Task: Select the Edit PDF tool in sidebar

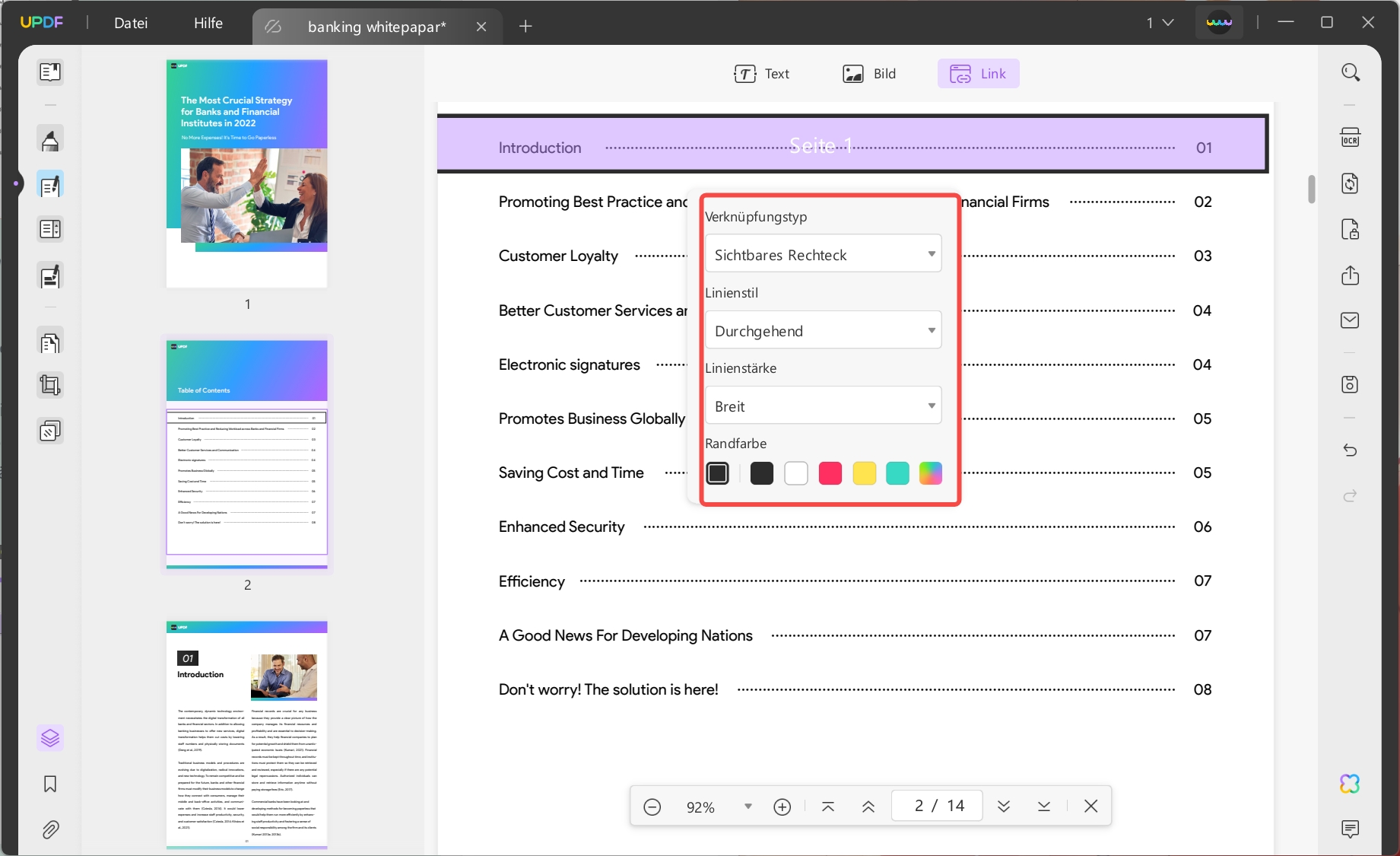Action: [50, 185]
